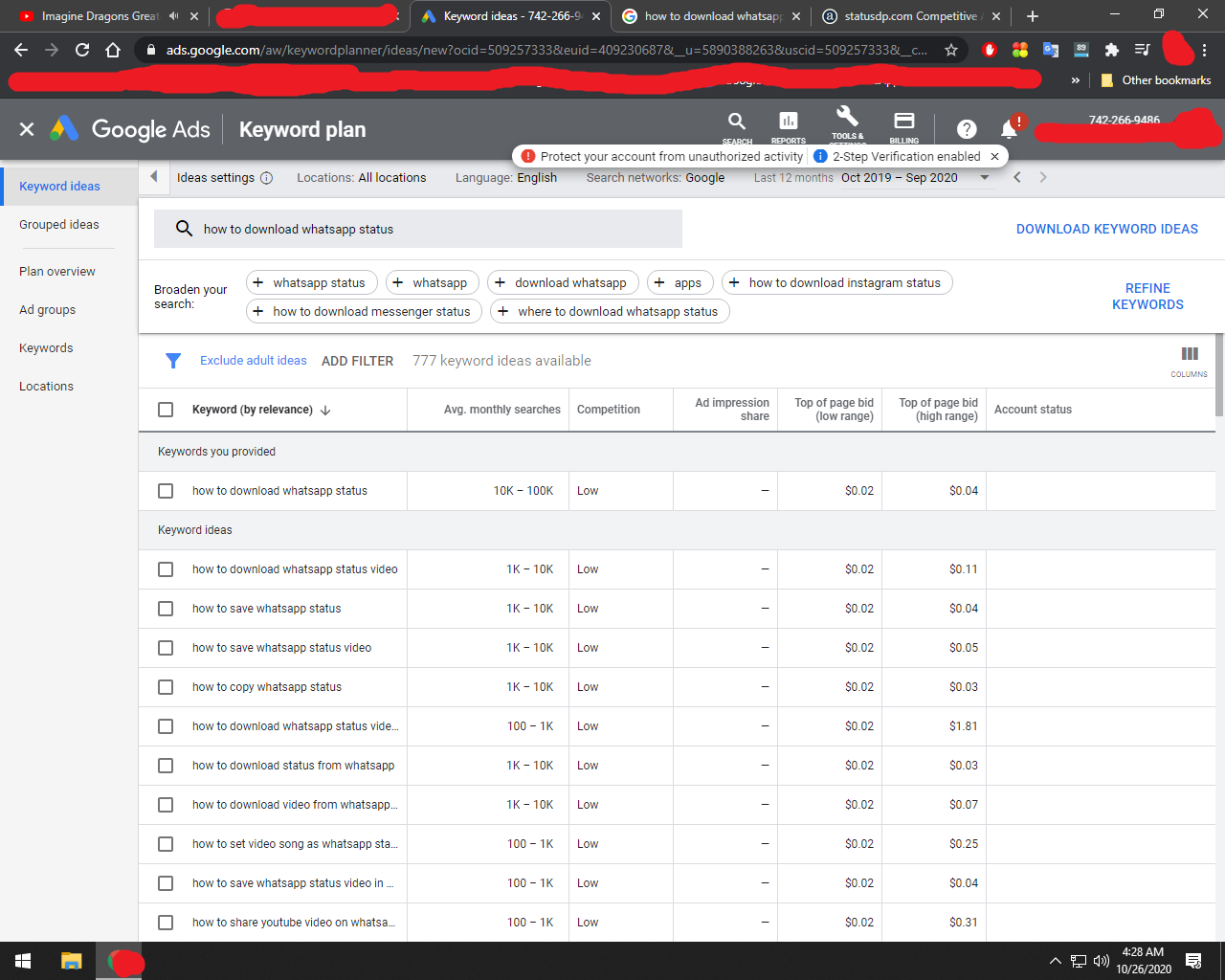1225x980 pixels.
Task: Check 'how to download status from whatsapp' row
Action: pyautogui.click(x=166, y=766)
